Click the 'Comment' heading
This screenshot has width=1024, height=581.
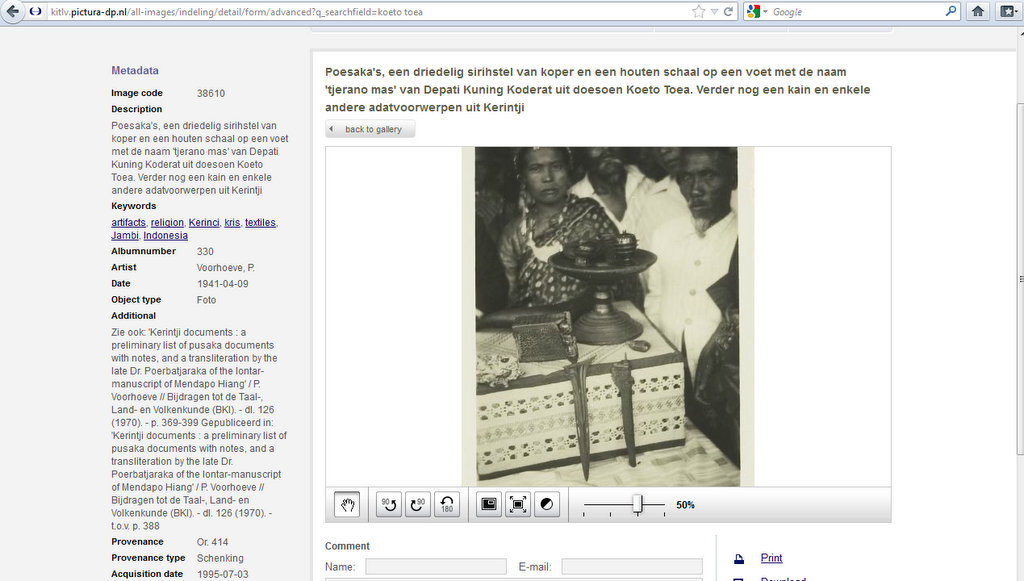pyautogui.click(x=347, y=546)
